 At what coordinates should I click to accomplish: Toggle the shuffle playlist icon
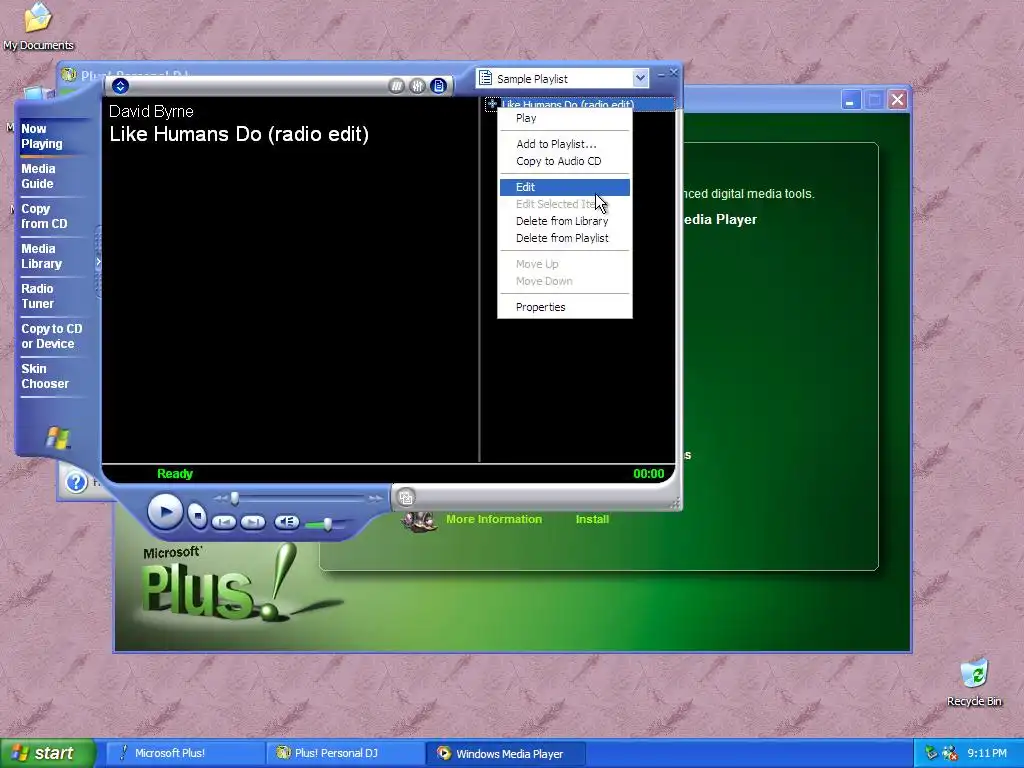[396, 86]
